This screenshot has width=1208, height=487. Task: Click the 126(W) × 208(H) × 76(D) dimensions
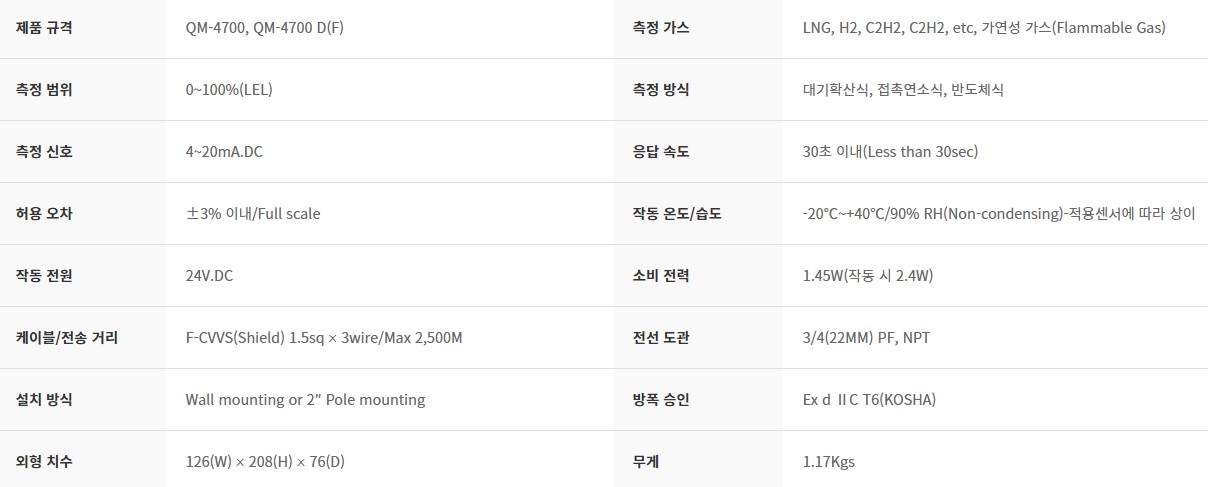click(x=266, y=462)
